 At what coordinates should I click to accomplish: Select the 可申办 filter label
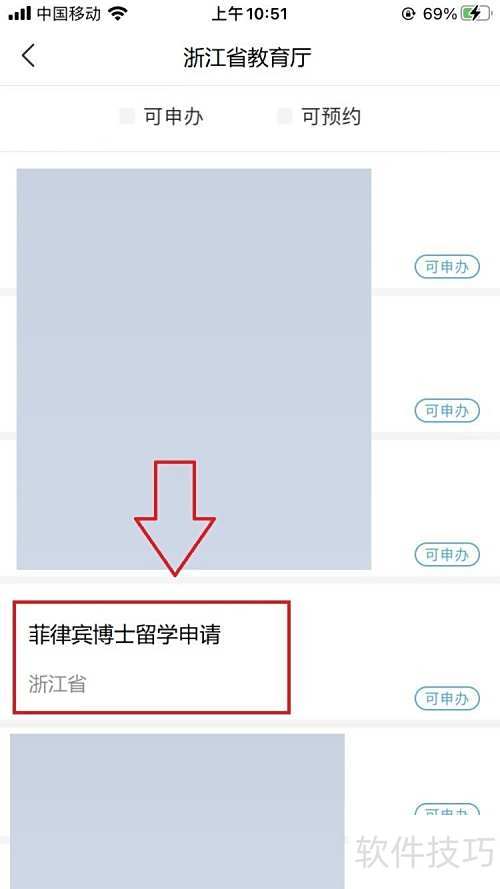[x=173, y=117]
